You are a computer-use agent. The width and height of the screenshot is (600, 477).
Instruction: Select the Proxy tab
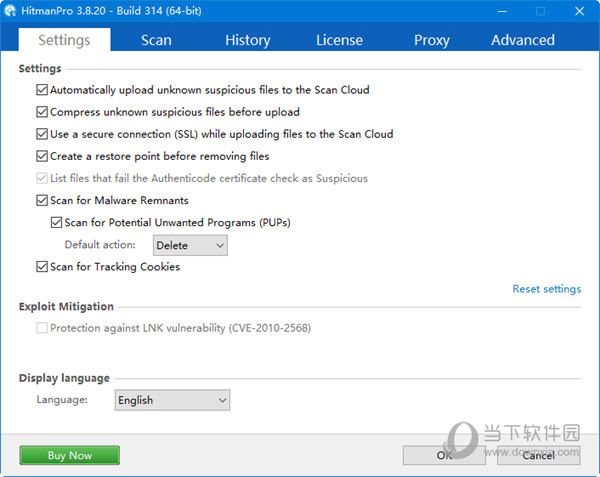432,40
